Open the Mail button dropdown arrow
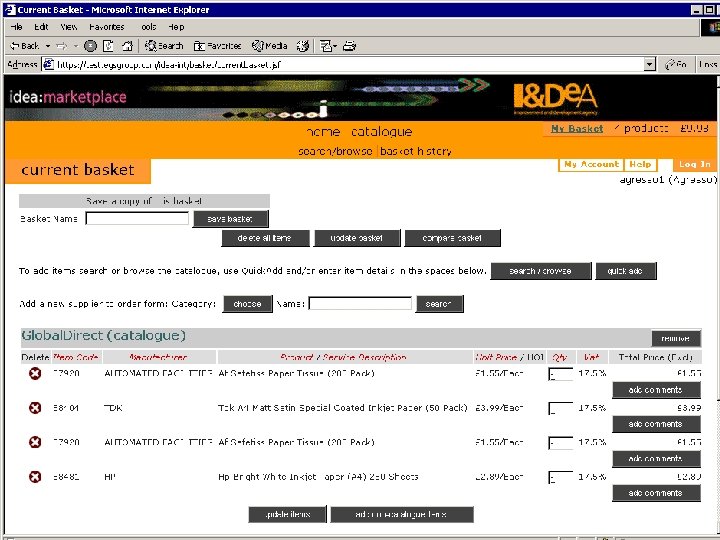This screenshot has height=540, width=720. click(x=335, y=46)
